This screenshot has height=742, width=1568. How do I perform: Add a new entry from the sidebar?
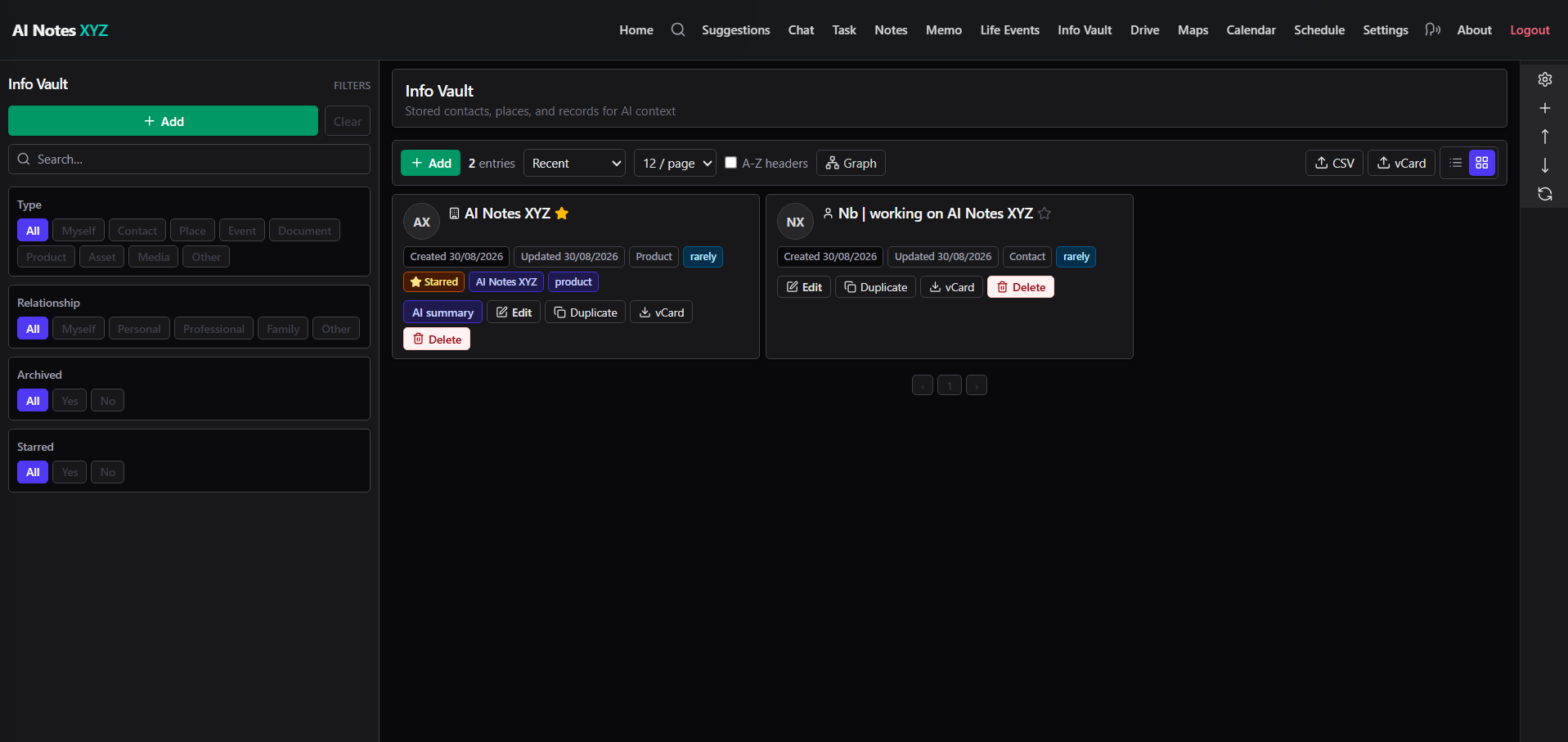point(163,121)
